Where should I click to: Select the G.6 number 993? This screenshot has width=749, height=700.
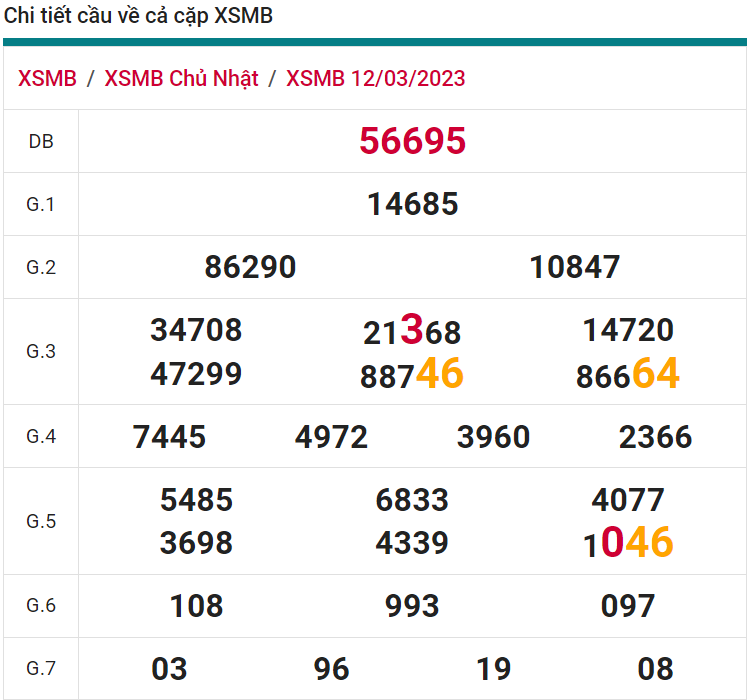[412, 606]
